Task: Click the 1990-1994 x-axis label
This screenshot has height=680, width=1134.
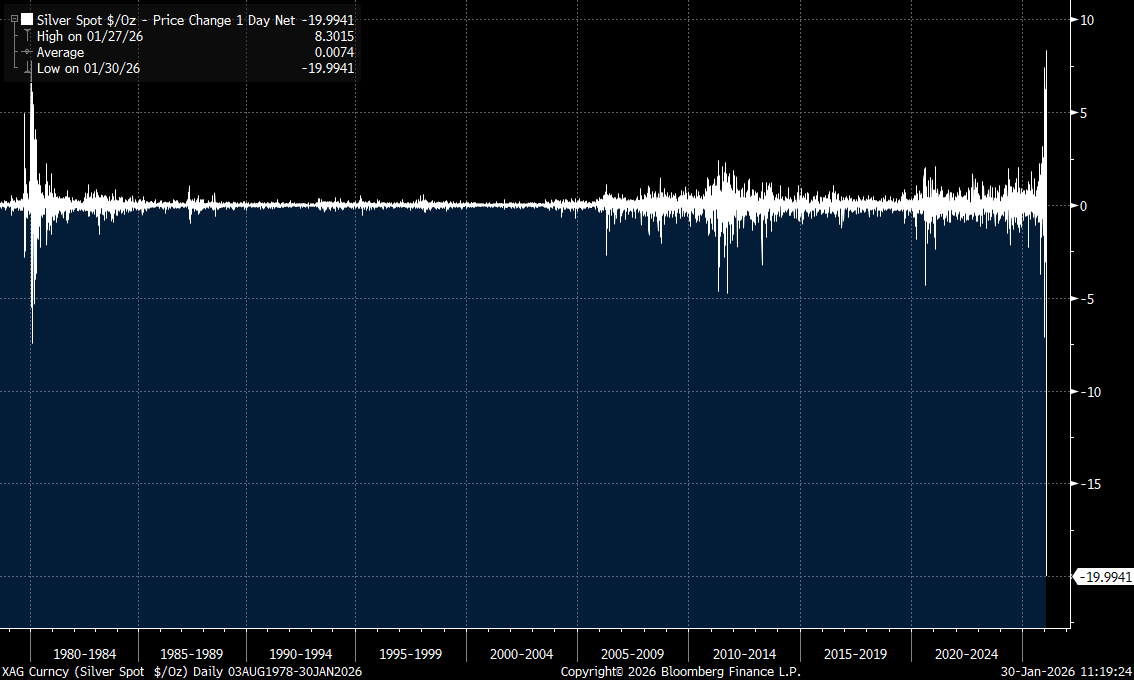Action: pyautogui.click(x=301, y=654)
